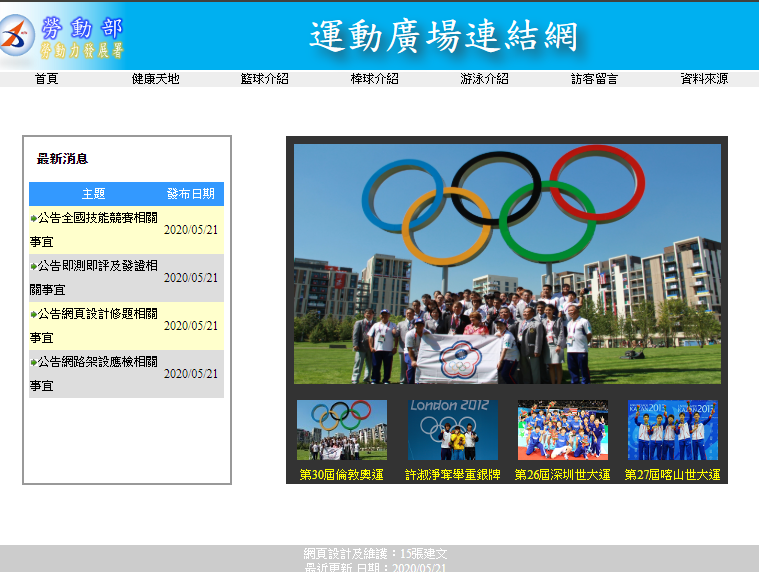
Task: Select the 深圳世大運 team thumbnail image
Action: point(562,430)
